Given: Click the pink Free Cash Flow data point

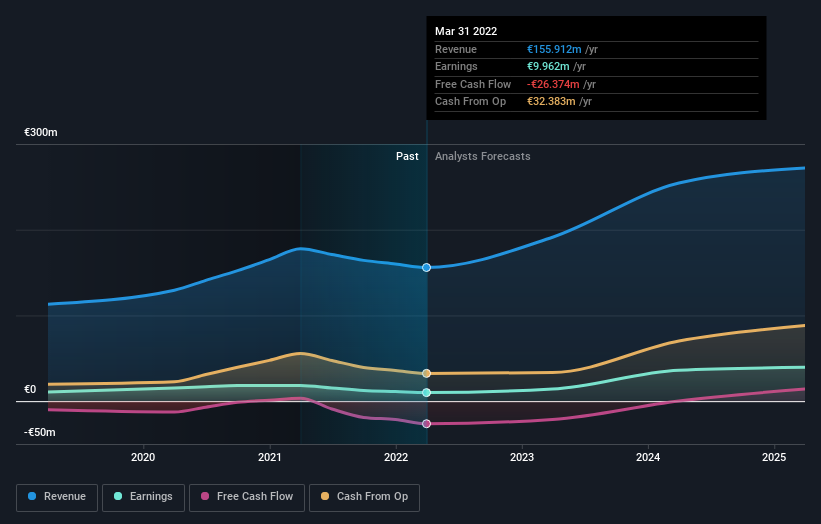Looking at the screenshot, I should (x=426, y=423).
